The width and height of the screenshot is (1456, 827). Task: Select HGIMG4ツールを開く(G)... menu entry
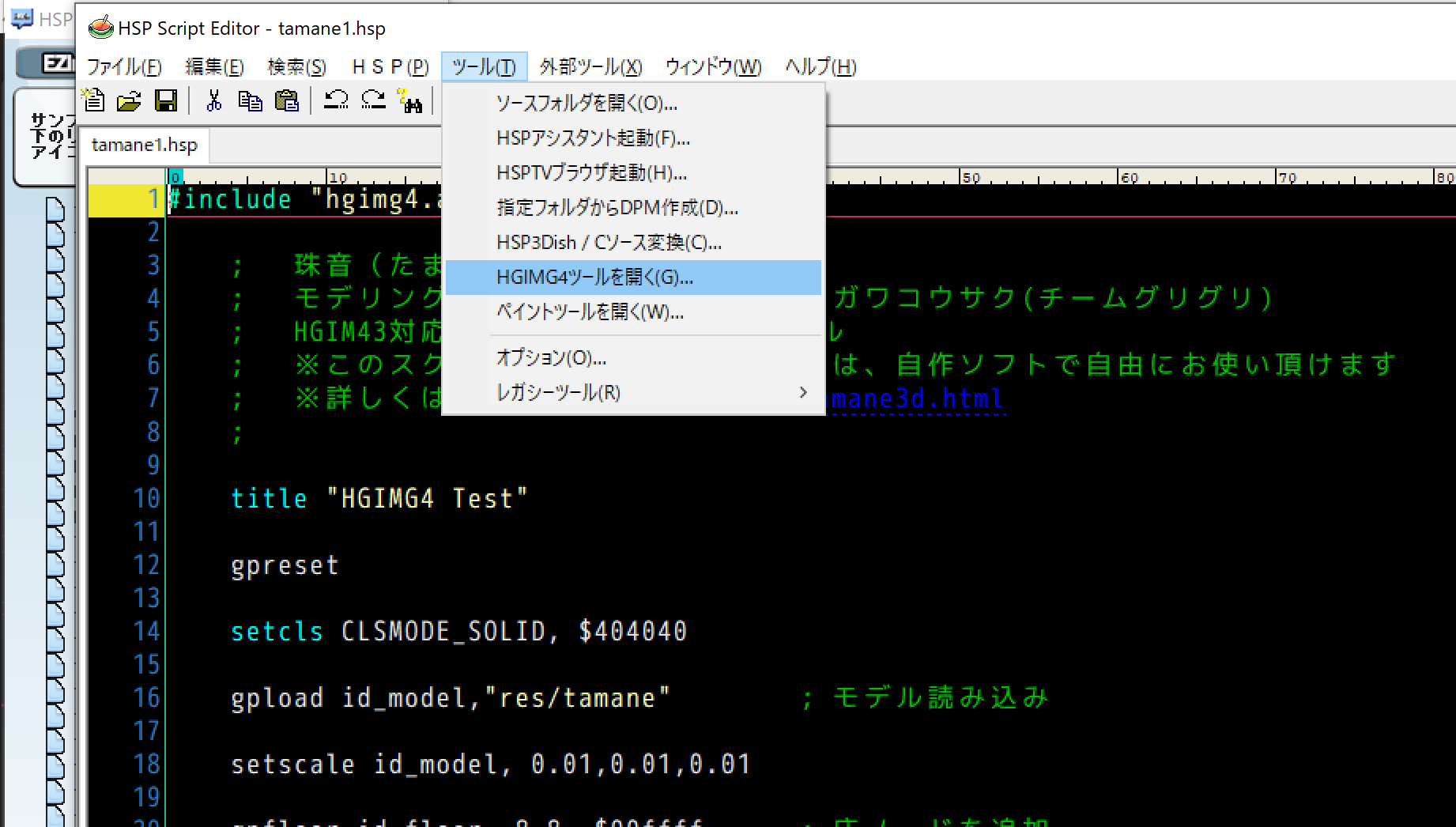(x=633, y=278)
